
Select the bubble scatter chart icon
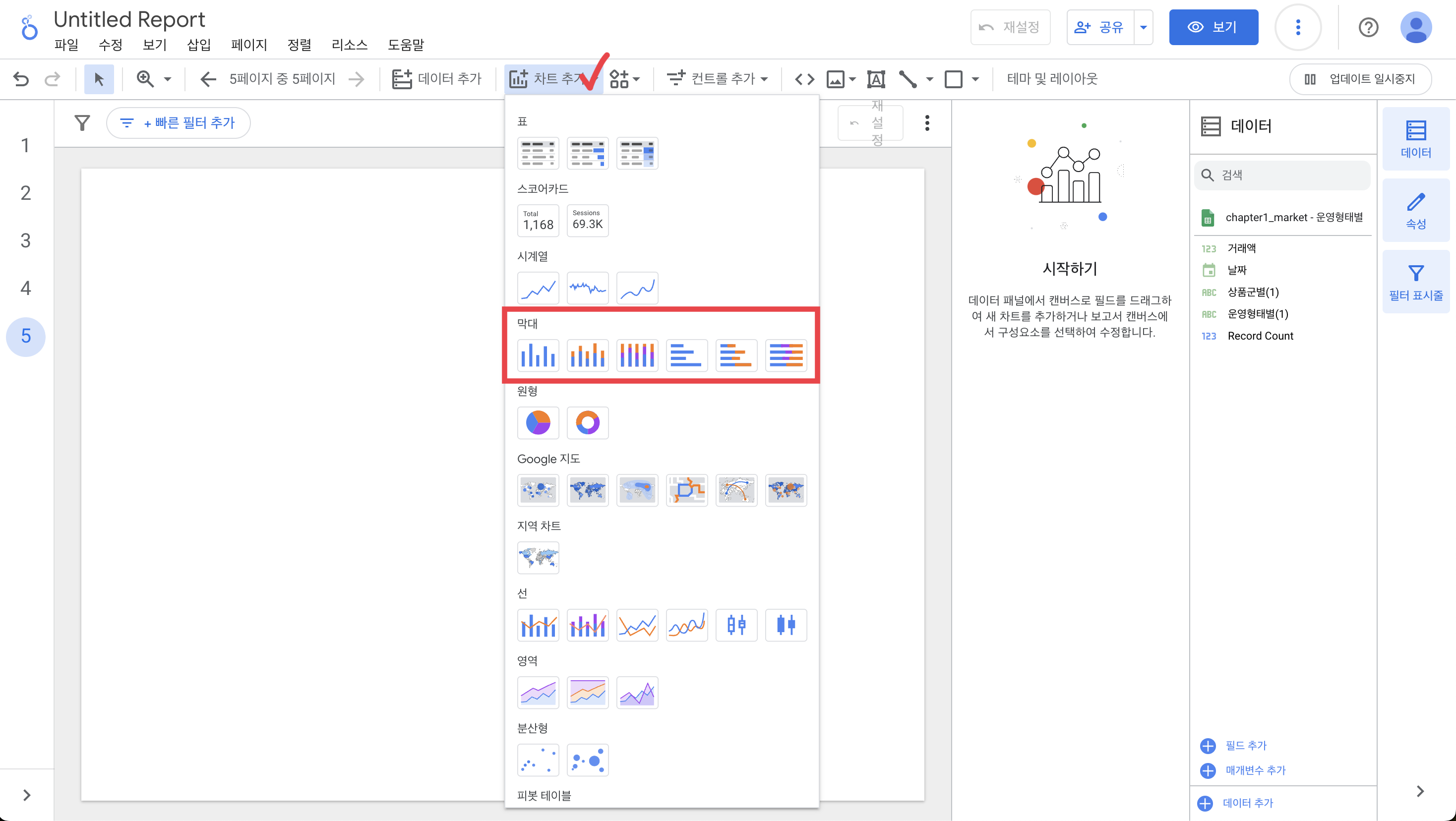(587, 760)
